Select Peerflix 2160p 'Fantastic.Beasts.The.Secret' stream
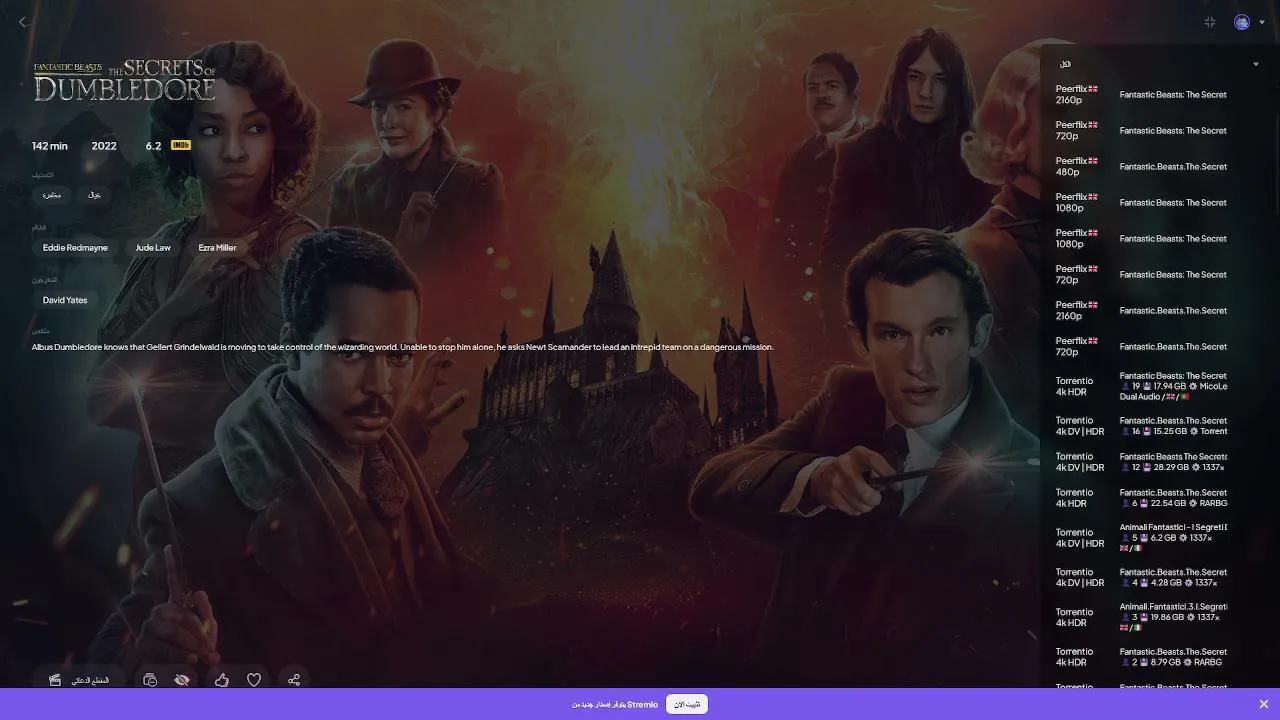This screenshot has width=1280, height=720. point(1143,310)
